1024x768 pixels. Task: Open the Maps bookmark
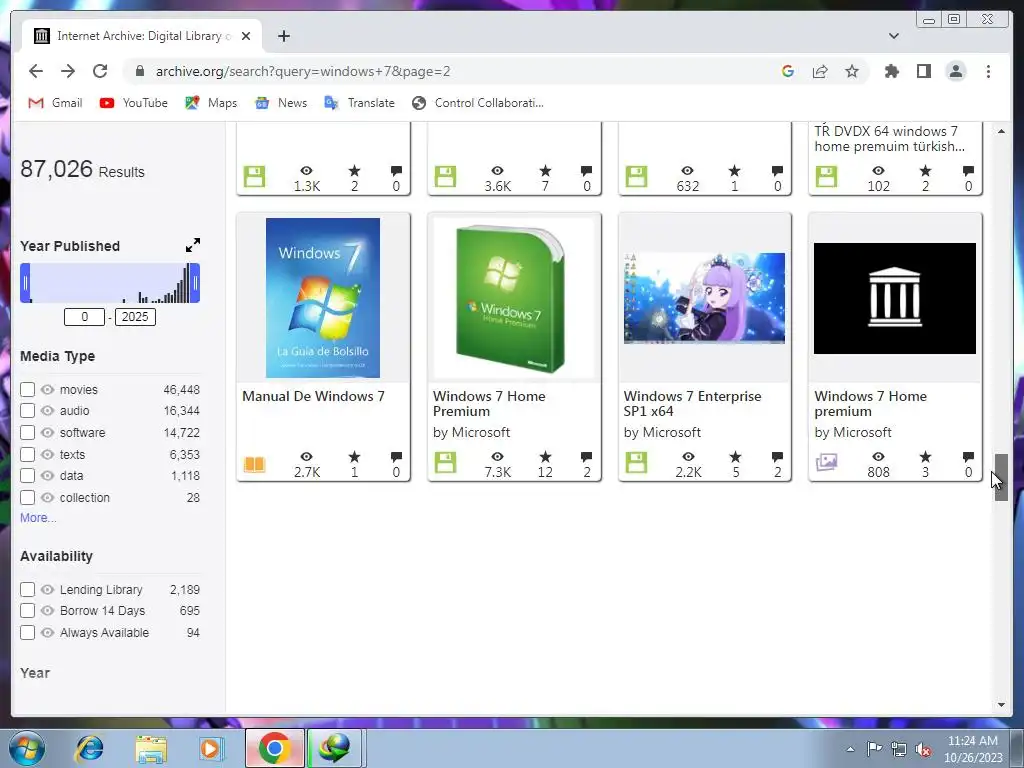click(211, 103)
